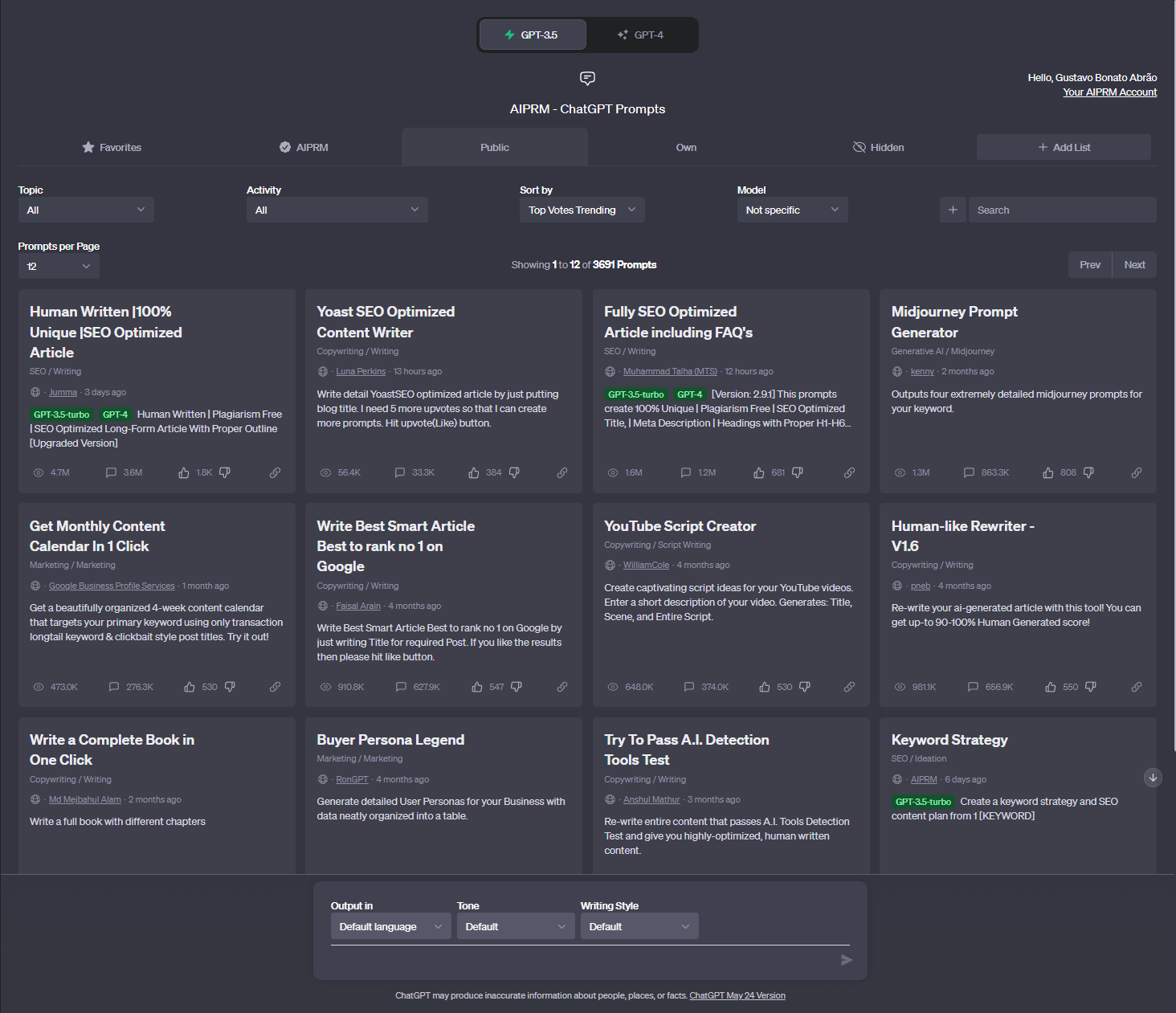
Task: Upvote Yoast SEO Optimized Content Writer
Action: (474, 472)
